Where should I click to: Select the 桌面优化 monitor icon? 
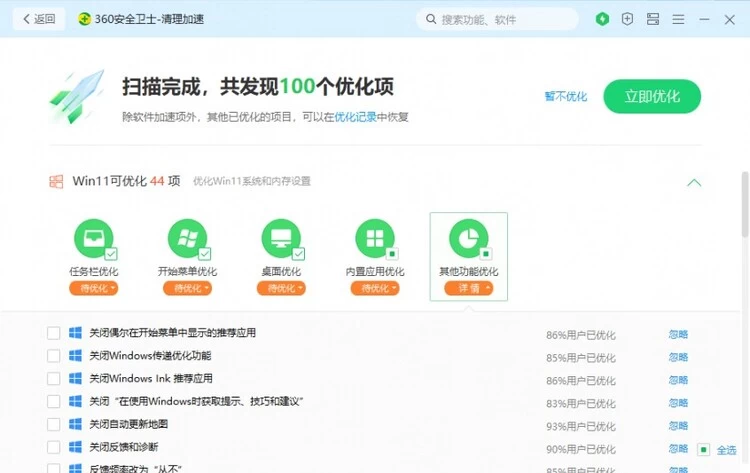pos(281,238)
